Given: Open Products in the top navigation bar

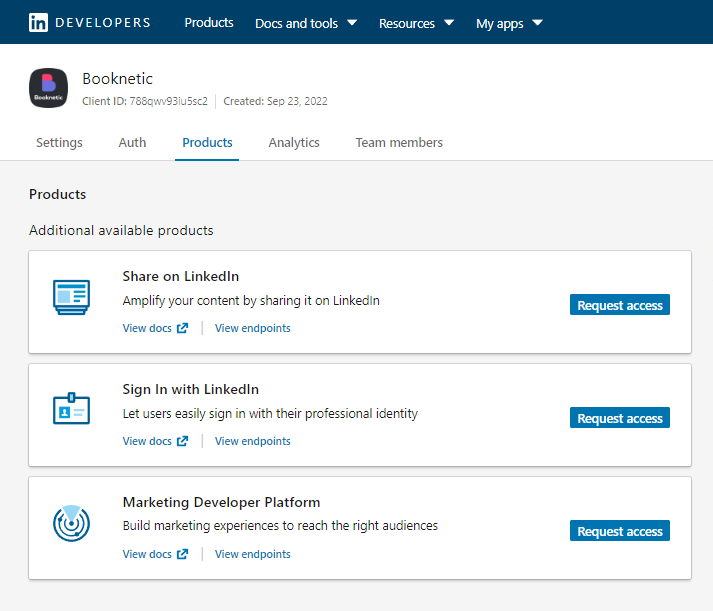Looking at the screenshot, I should click(x=209, y=23).
